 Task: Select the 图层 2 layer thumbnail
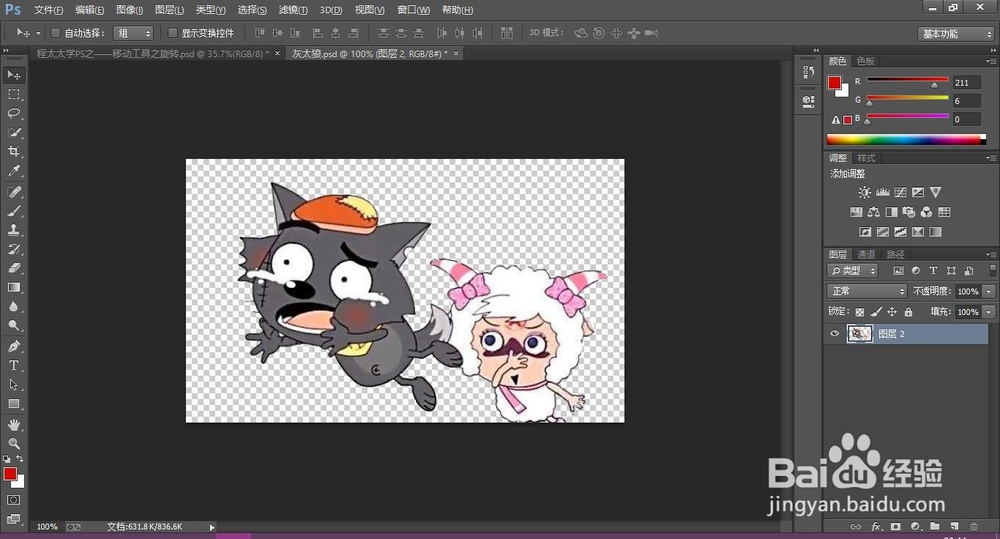859,334
